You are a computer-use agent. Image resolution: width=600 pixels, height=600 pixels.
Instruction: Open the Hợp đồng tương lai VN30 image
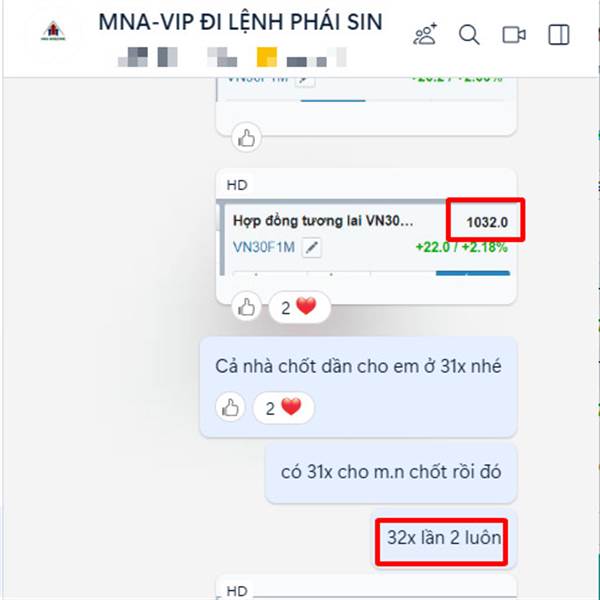[x=367, y=237]
